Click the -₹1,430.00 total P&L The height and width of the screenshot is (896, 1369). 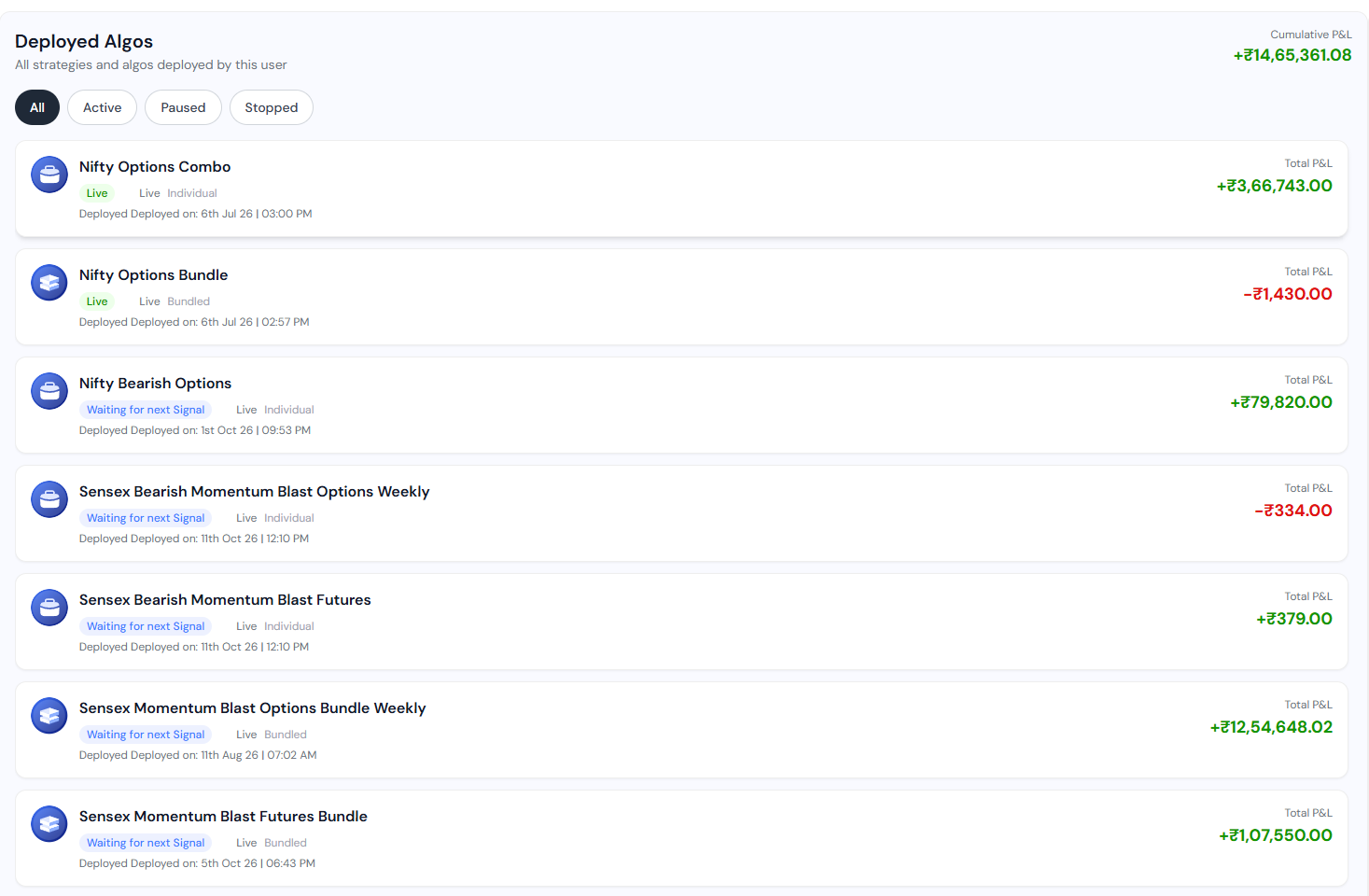click(x=1288, y=294)
